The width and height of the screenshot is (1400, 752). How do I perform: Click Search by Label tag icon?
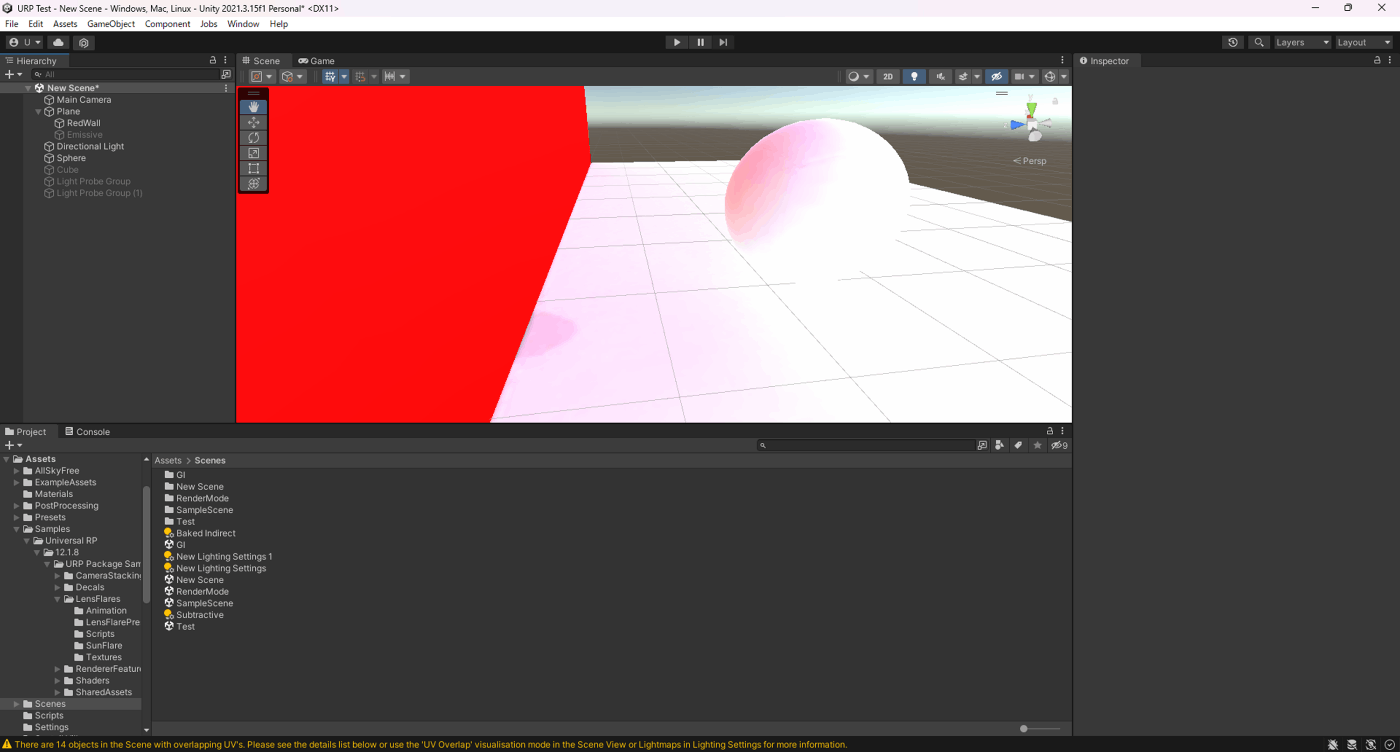1018,445
